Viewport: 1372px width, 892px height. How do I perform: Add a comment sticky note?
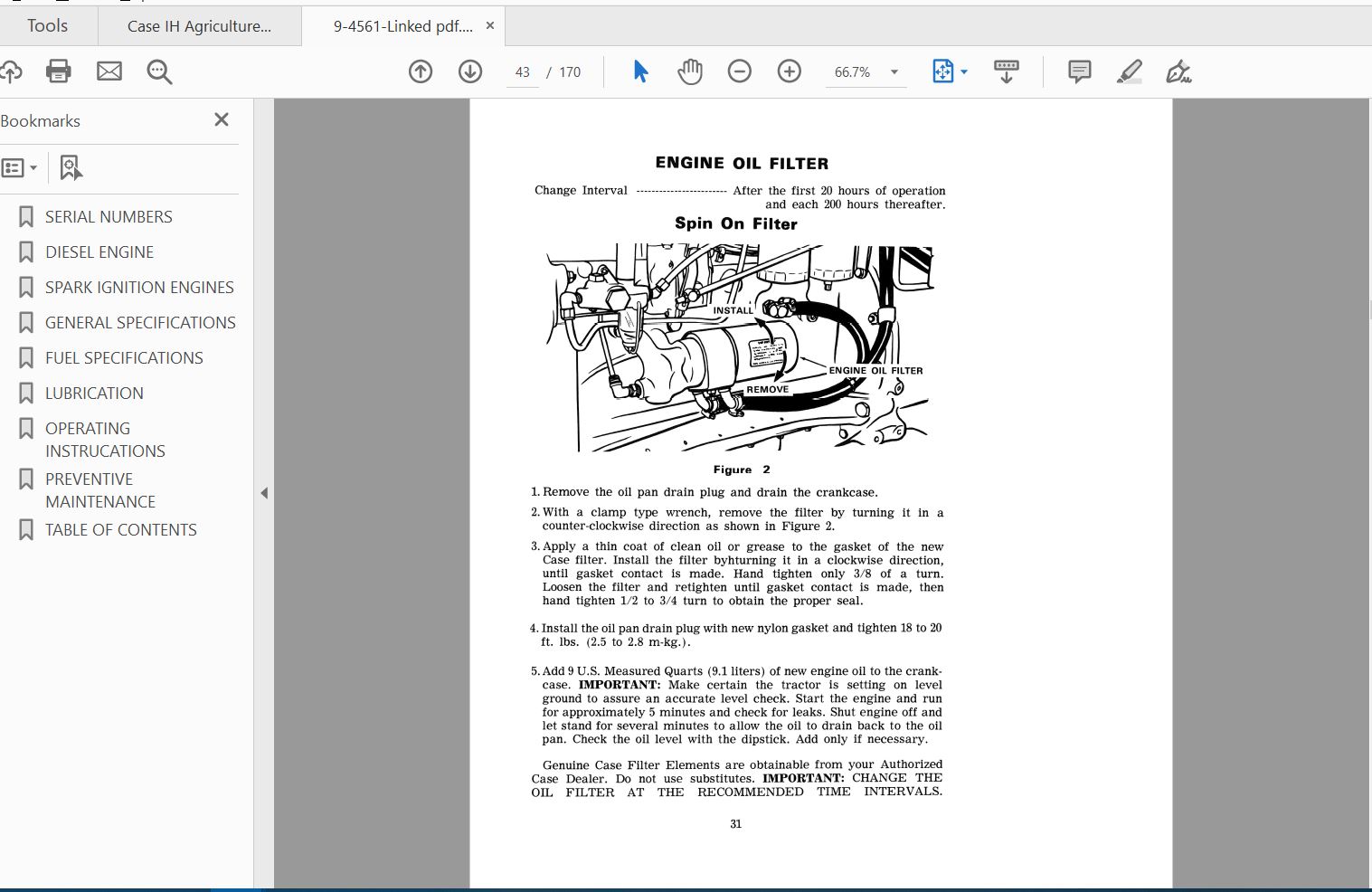pyautogui.click(x=1079, y=71)
